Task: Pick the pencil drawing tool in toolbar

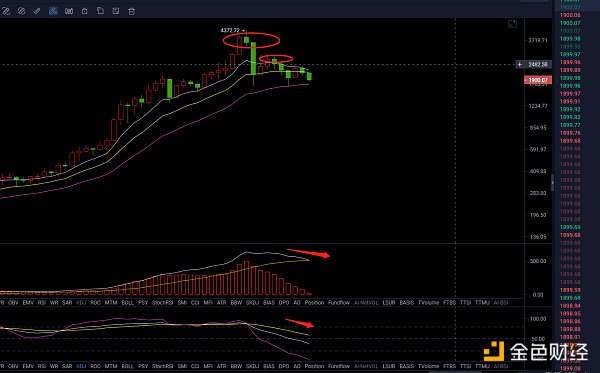Action: 37,11
